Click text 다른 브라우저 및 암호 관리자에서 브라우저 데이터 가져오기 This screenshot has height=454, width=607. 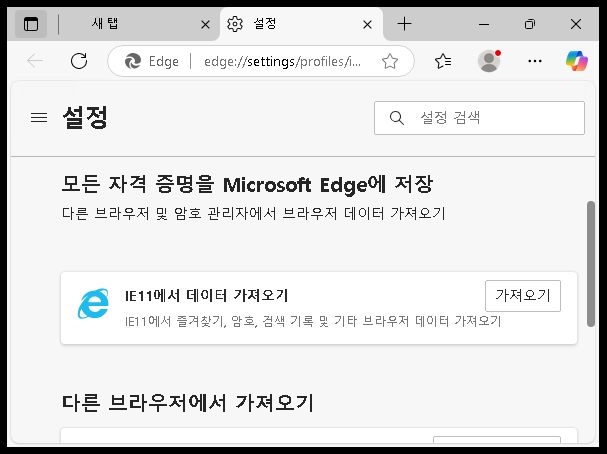[254, 213]
